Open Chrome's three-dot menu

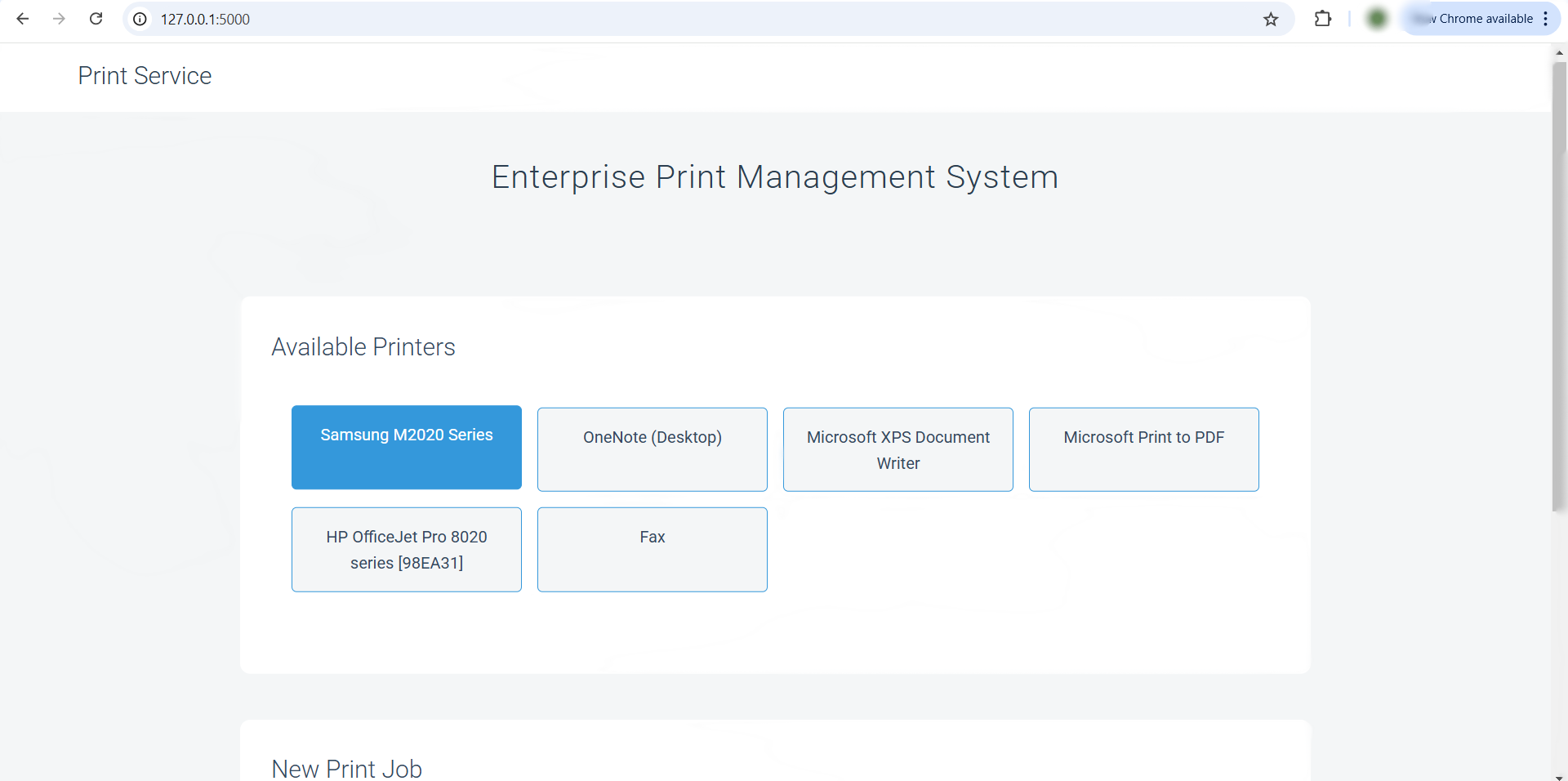pos(1546,19)
